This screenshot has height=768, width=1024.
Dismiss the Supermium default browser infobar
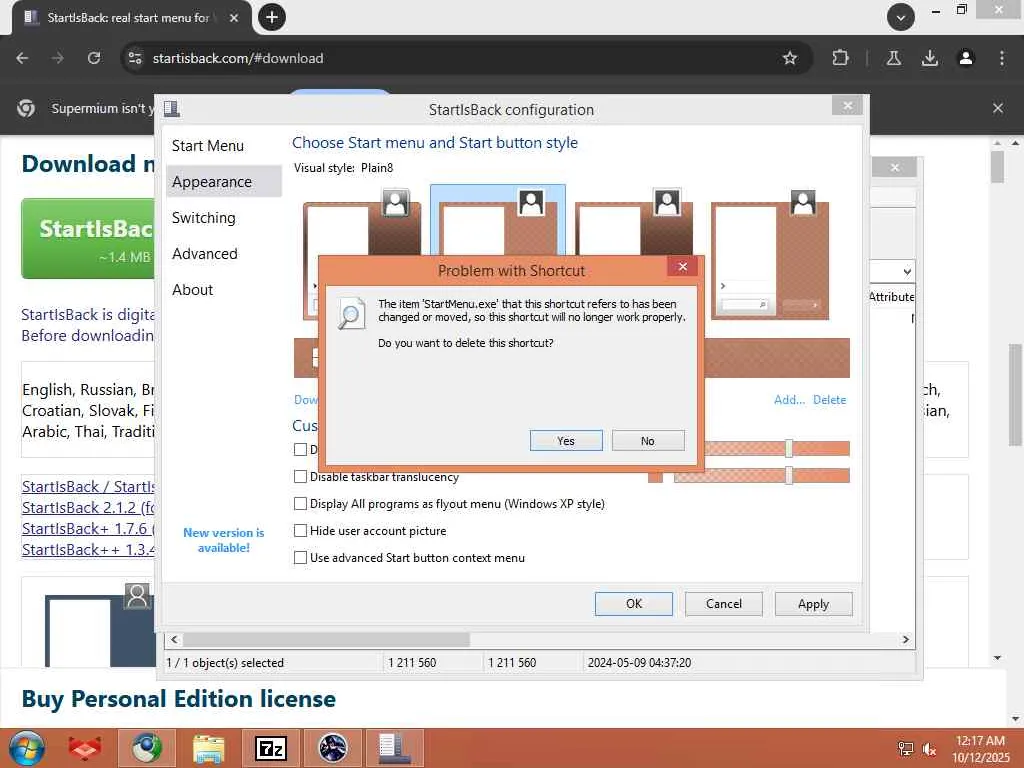pos(998,108)
